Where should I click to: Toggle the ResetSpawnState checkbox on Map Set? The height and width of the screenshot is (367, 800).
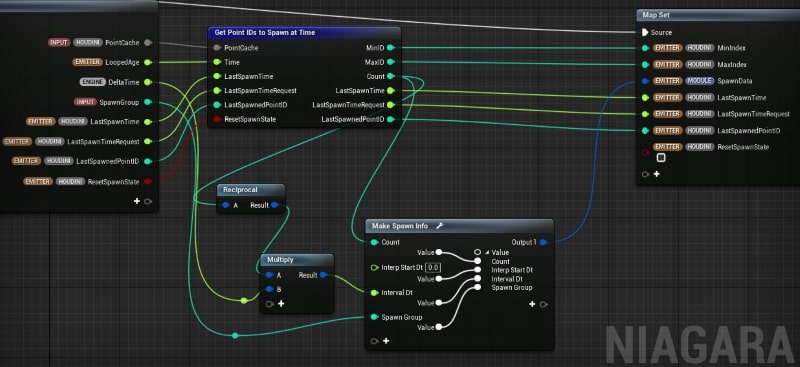point(661,158)
